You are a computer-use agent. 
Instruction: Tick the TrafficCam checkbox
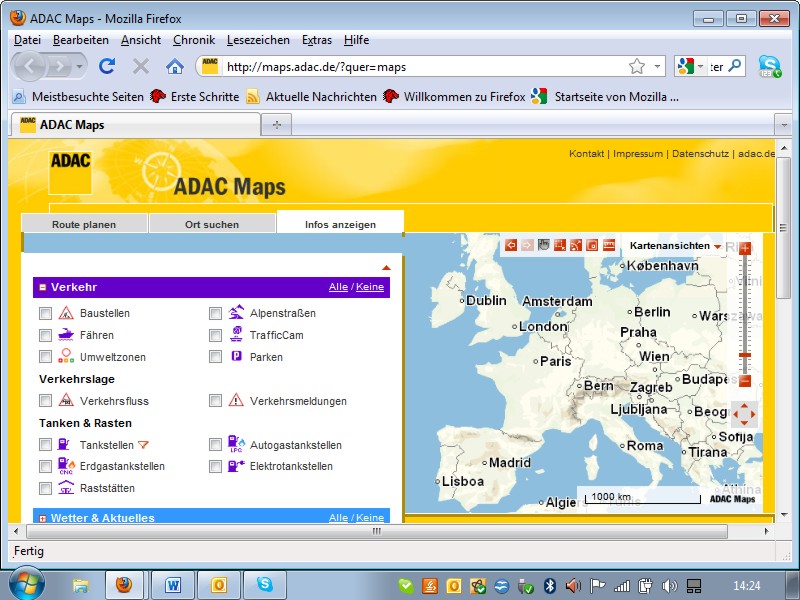point(215,335)
